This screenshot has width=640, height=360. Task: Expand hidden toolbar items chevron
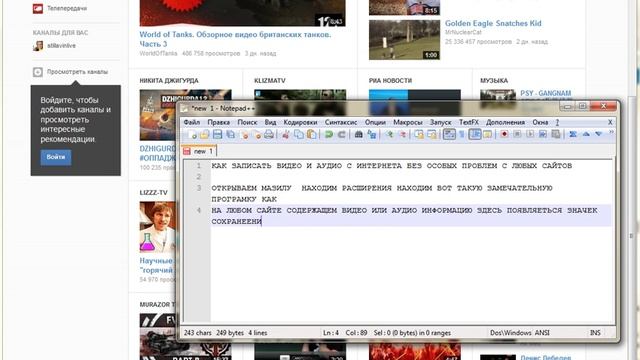tap(611, 132)
